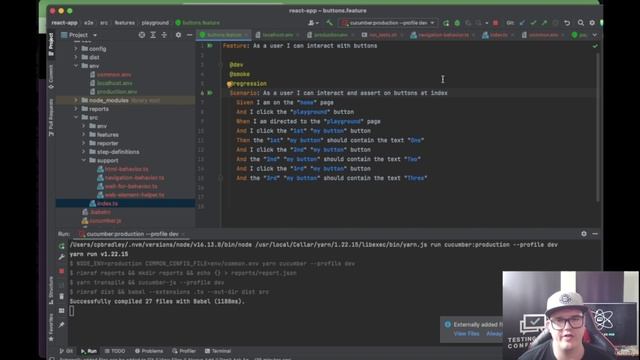Expand the step-definitions folder

point(84,152)
